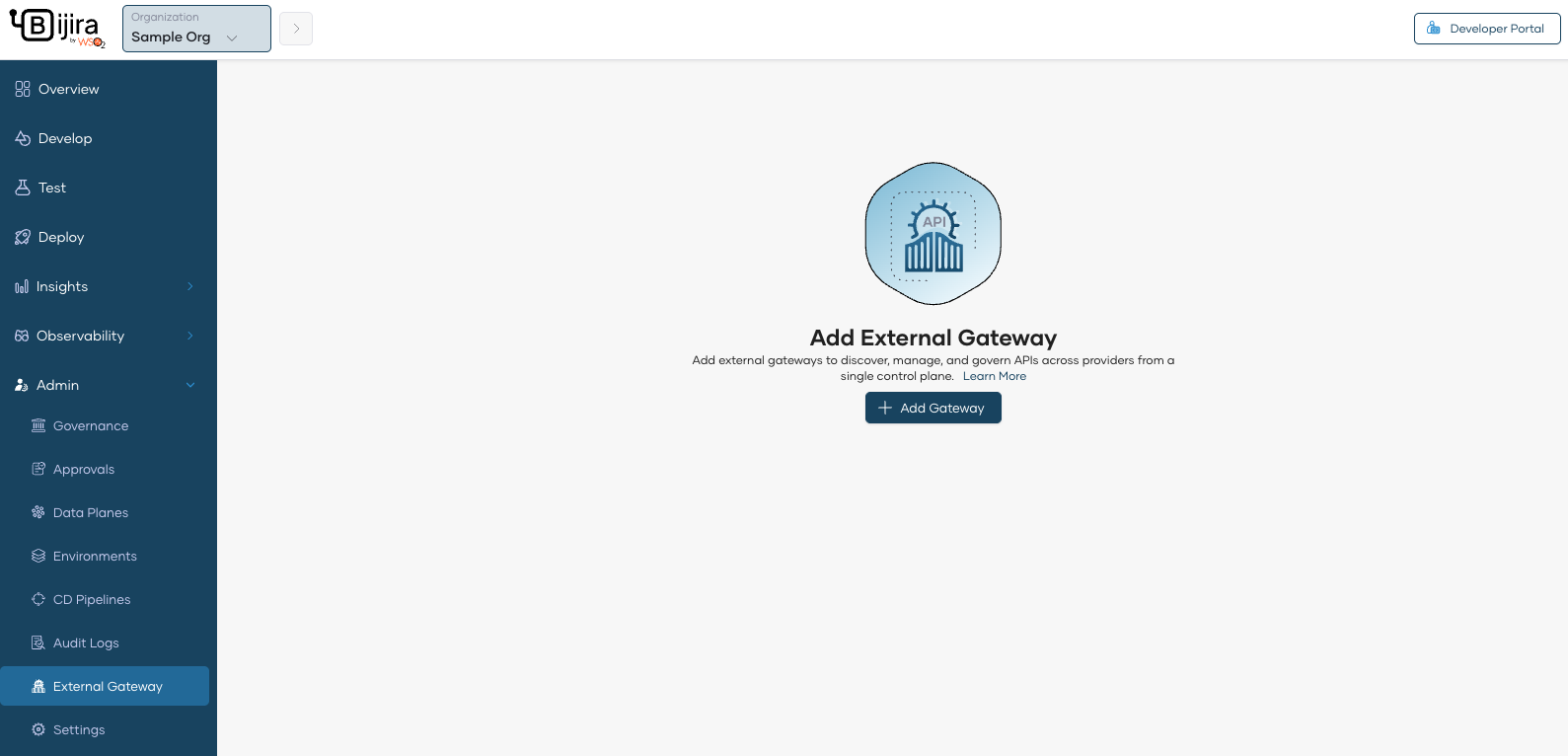Image resolution: width=1568 pixels, height=756 pixels.
Task: Open the Developer Portal button
Action: pyautogui.click(x=1486, y=29)
